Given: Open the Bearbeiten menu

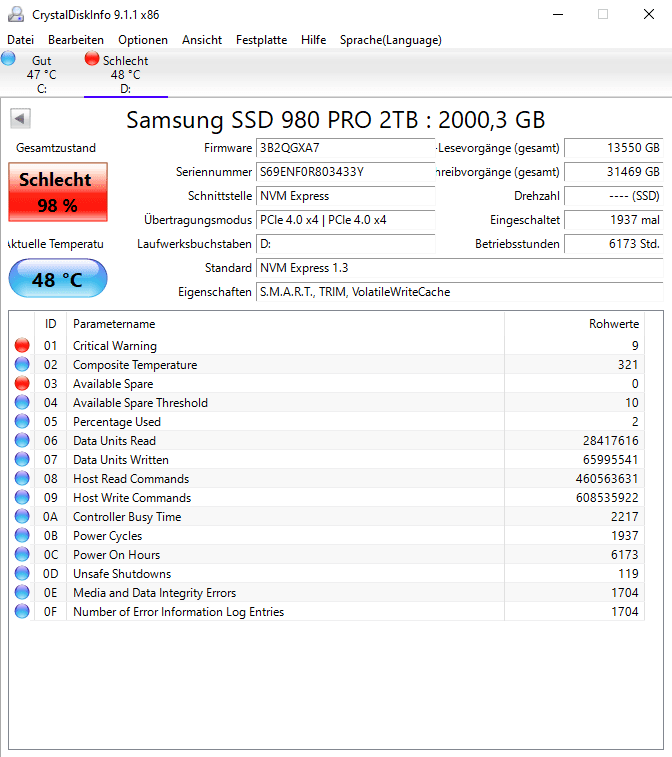Looking at the screenshot, I should [x=76, y=40].
